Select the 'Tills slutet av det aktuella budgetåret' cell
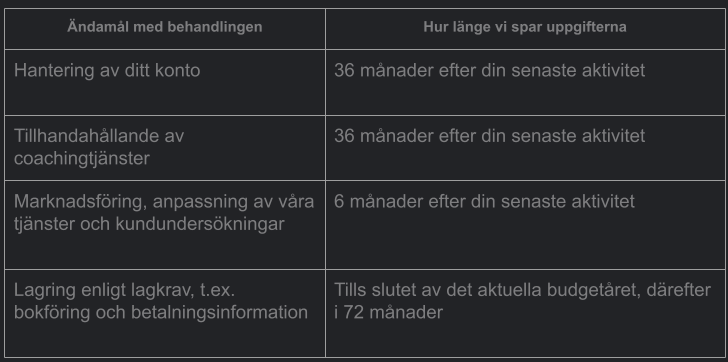728x362 pixels. coord(525,313)
